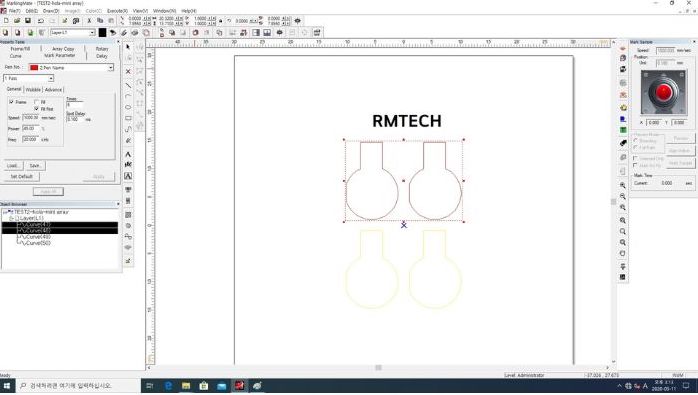Select the ellipse drawing tool
698x395 pixels.
click(128, 107)
